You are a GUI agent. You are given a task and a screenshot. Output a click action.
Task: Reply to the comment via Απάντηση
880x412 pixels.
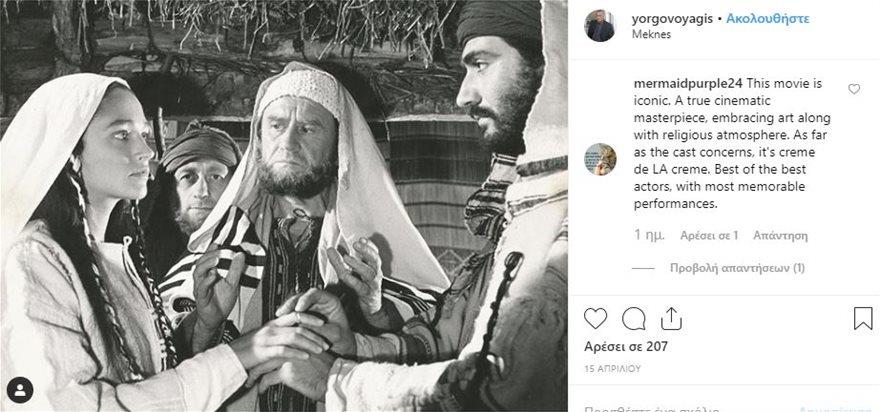coord(779,236)
